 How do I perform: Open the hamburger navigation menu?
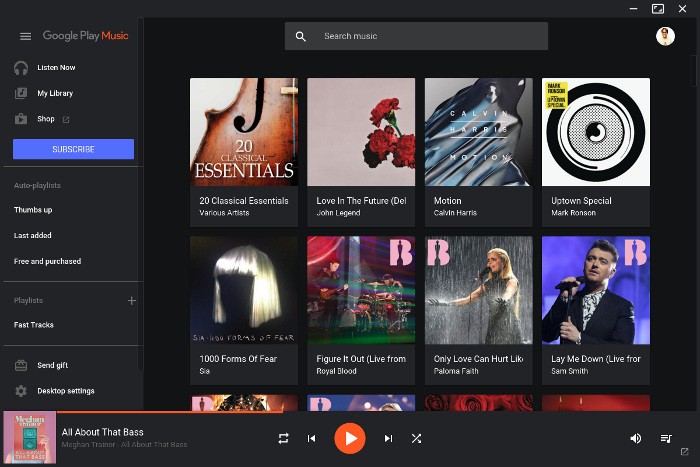tap(25, 36)
